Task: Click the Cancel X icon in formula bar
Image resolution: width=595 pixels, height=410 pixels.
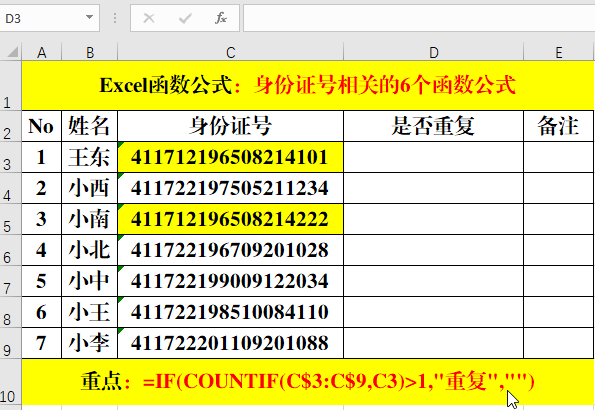Action: click(x=149, y=18)
